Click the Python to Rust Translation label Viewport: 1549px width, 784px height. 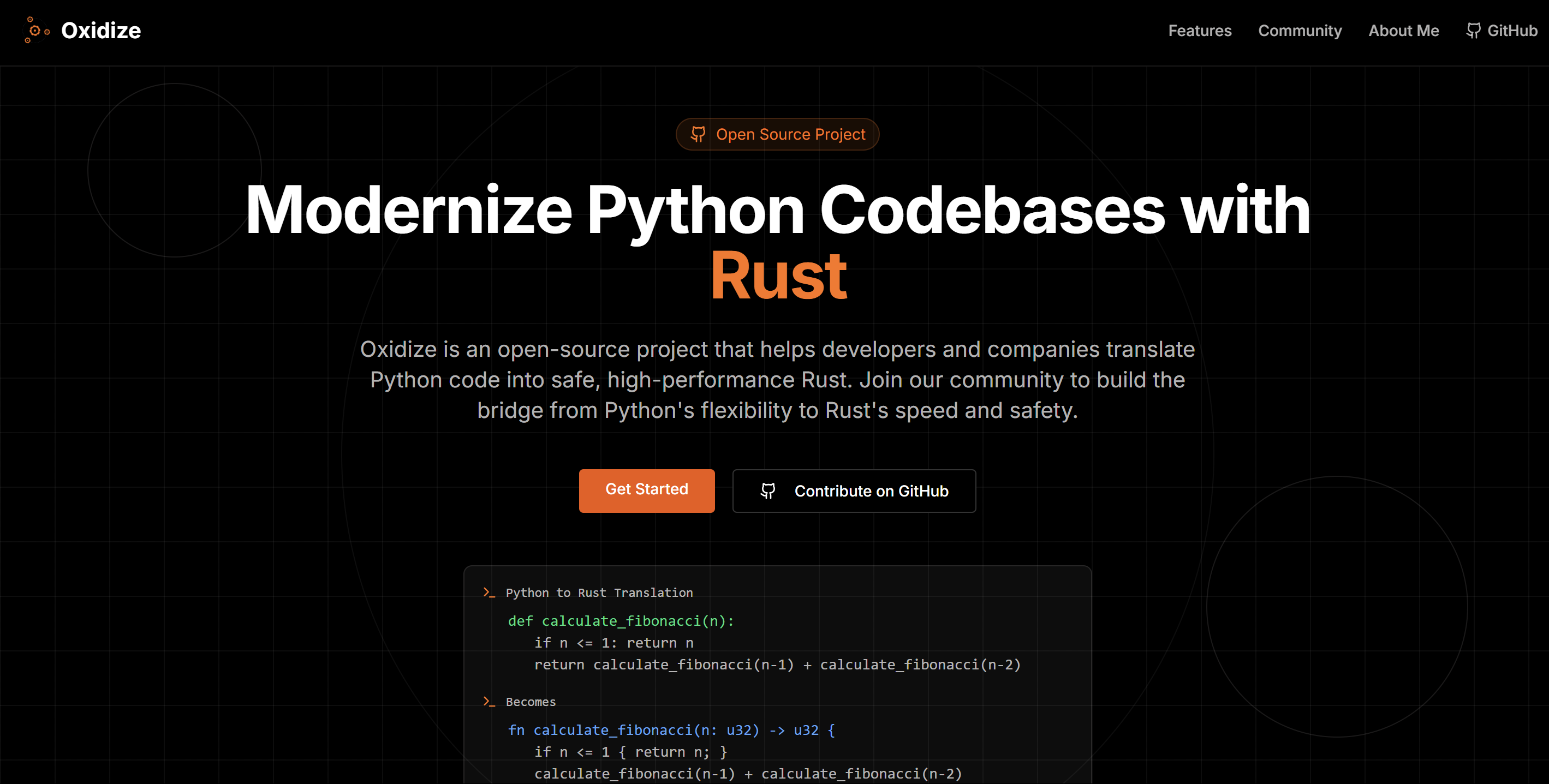599,593
